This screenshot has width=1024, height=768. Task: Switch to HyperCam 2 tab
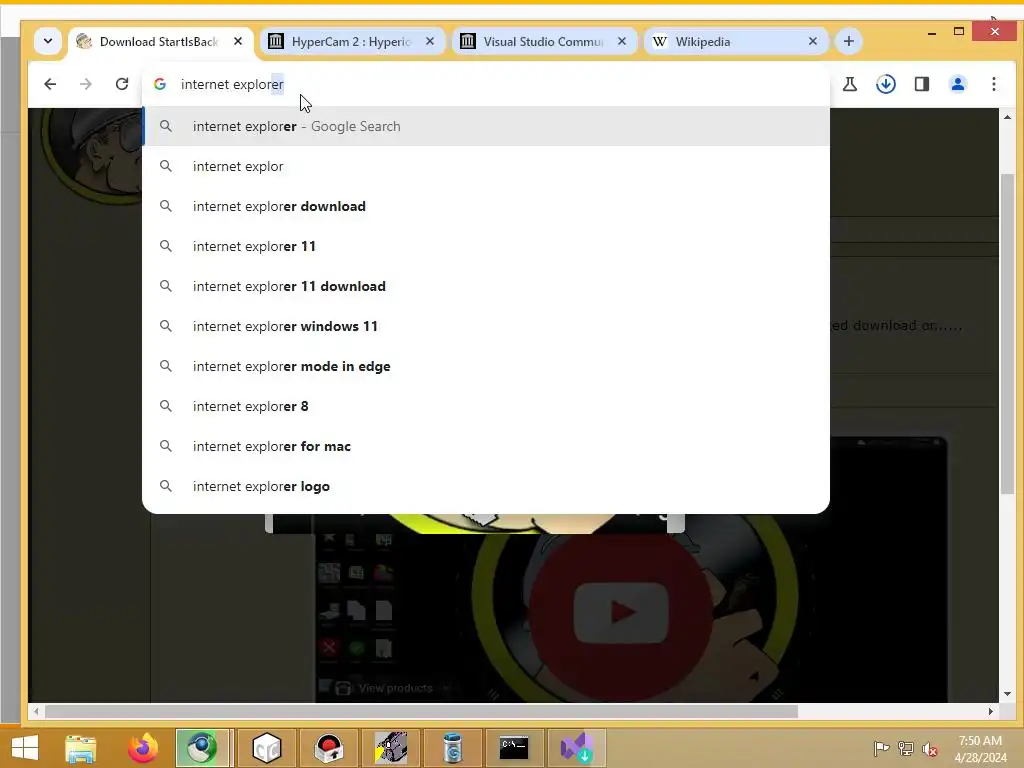(353, 42)
